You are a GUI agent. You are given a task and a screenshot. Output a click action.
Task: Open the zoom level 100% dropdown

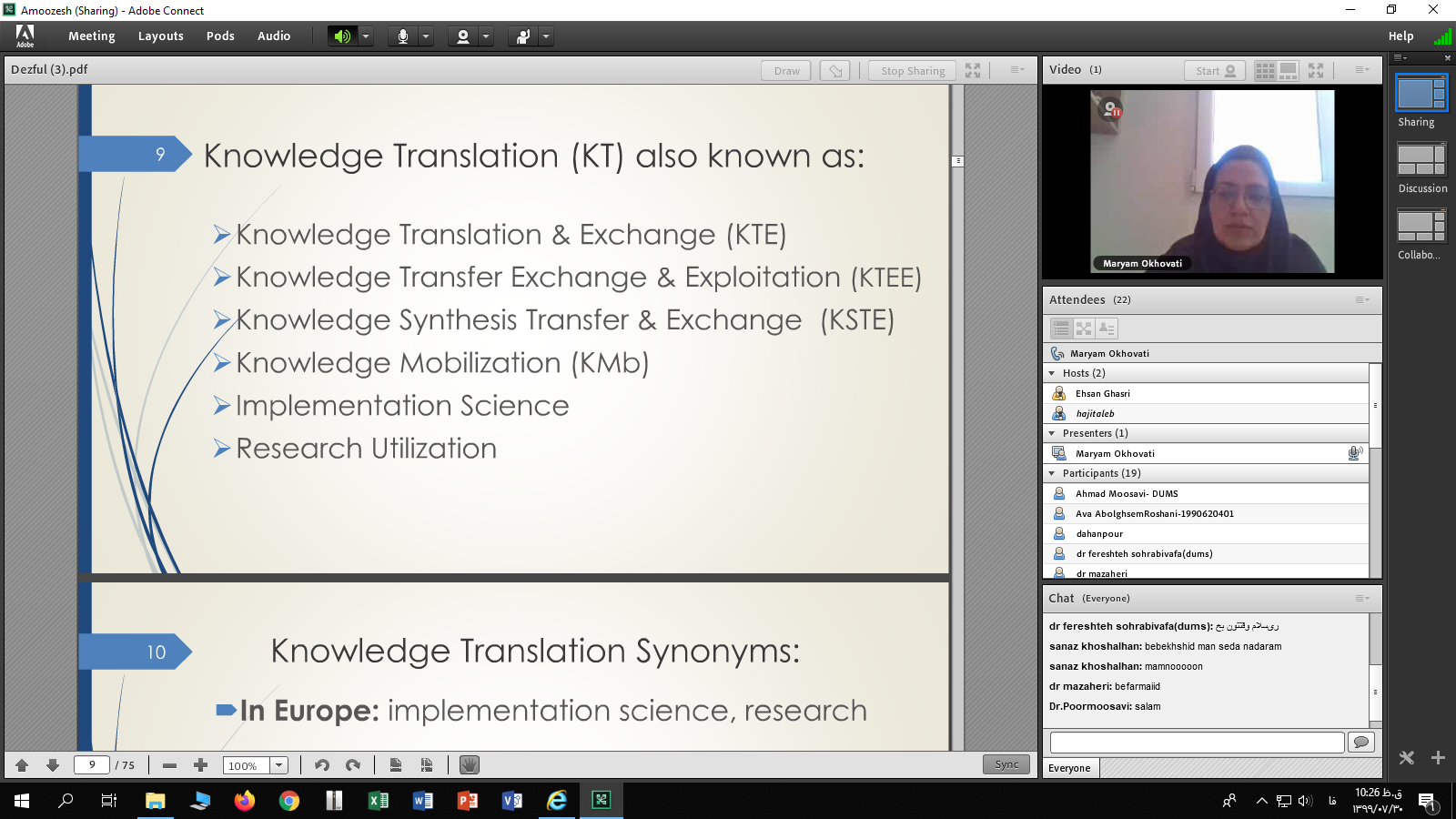click(279, 765)
